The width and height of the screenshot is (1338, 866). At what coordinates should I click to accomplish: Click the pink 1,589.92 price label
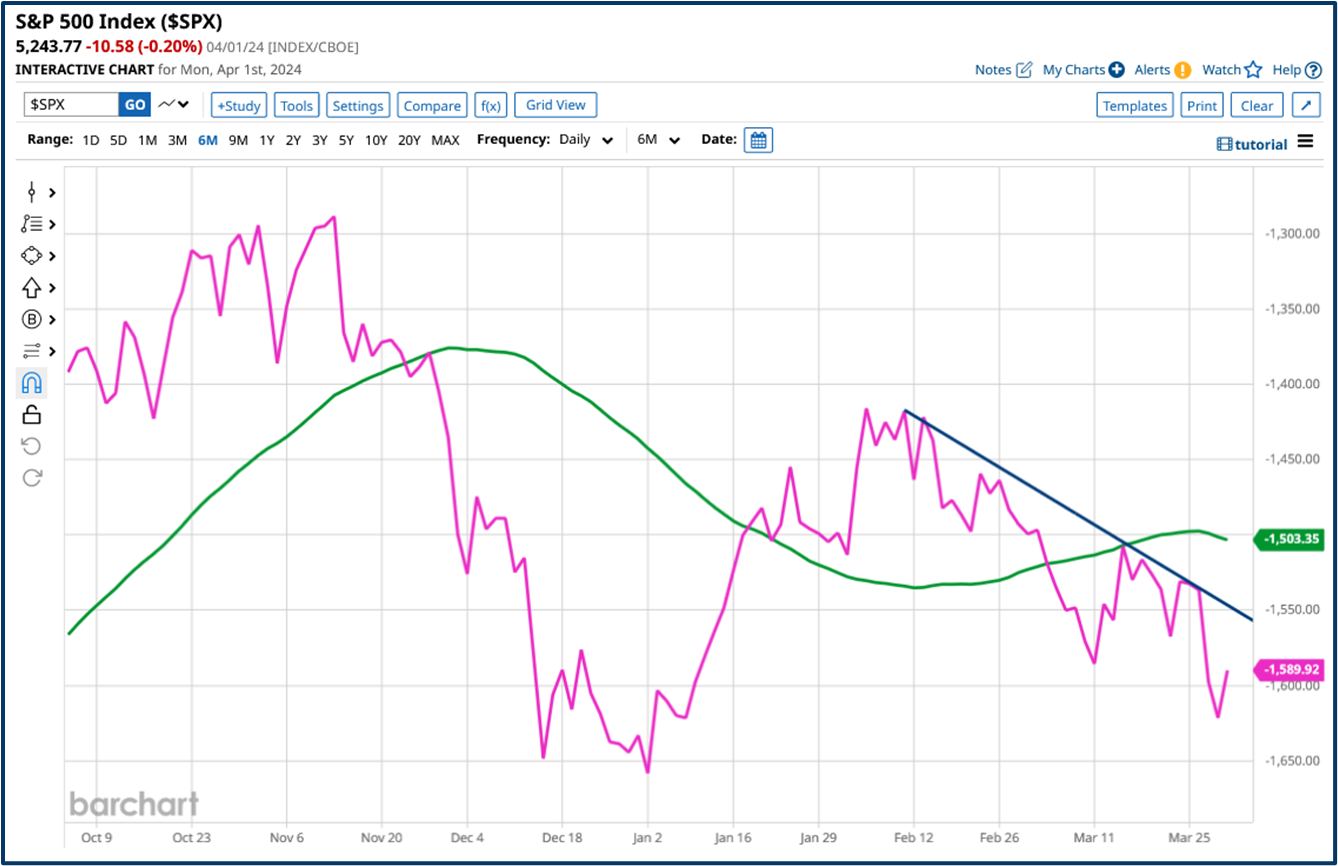[1290, 668]
